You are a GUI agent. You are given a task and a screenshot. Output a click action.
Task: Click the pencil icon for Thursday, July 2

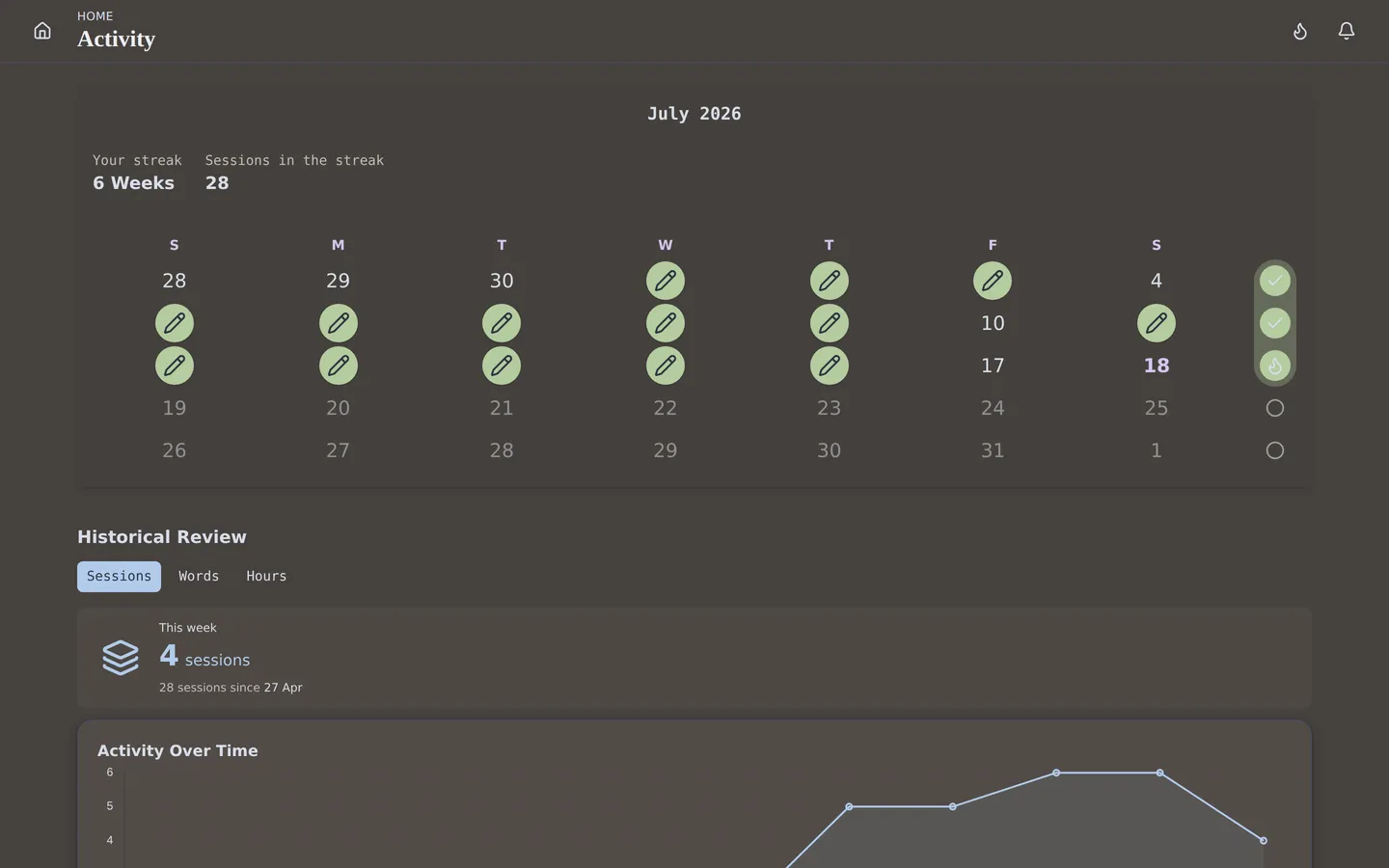coord(830,281)
